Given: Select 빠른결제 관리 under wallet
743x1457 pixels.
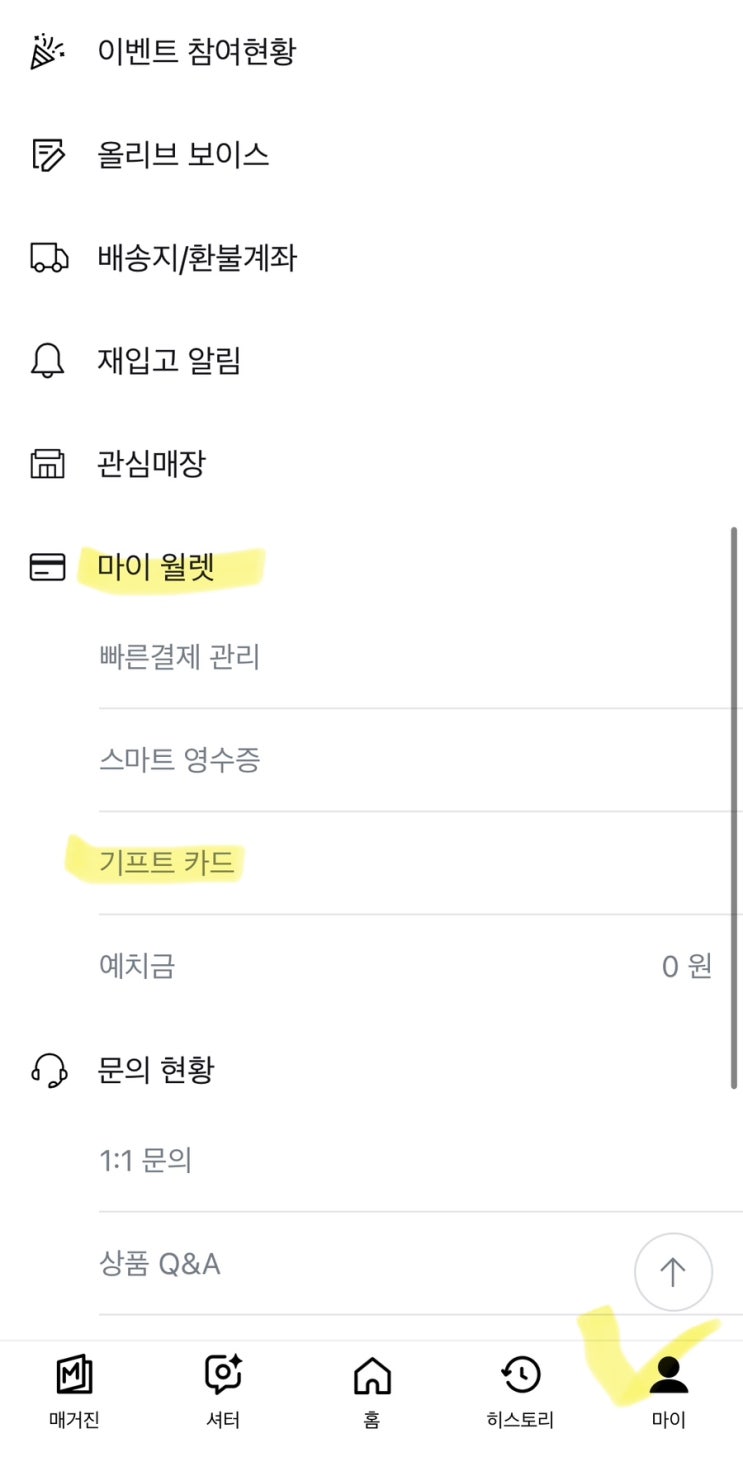Looking at the screenshot, I should tap(180, 658).
